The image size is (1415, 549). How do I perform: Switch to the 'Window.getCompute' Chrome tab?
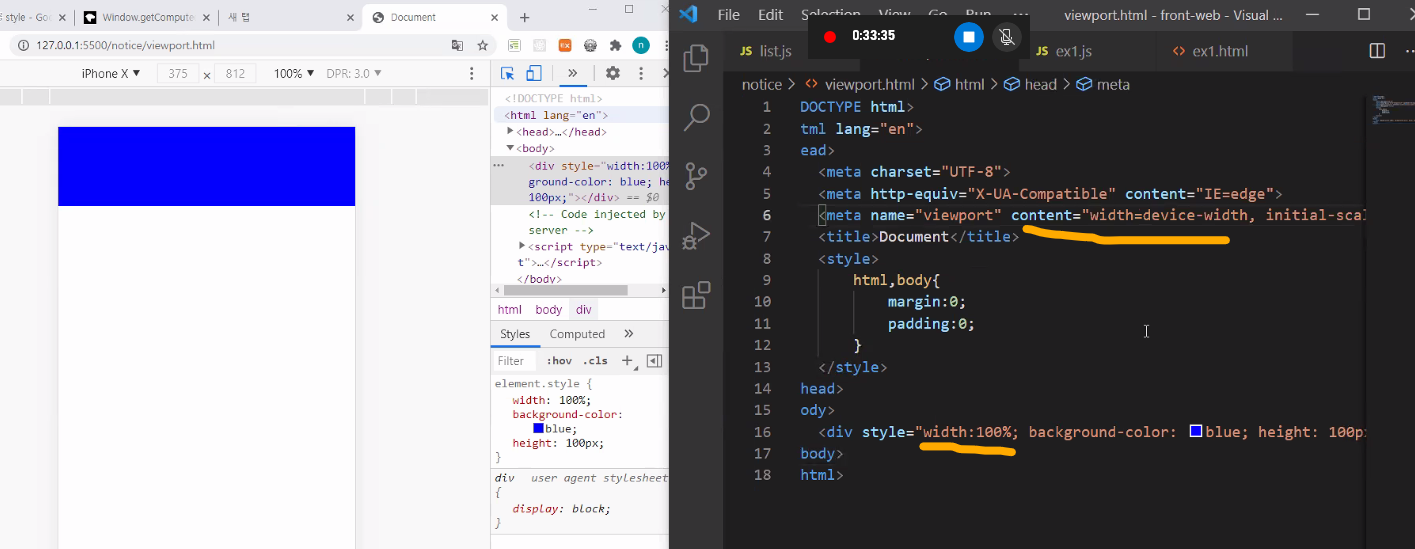(x=145, y=17)
